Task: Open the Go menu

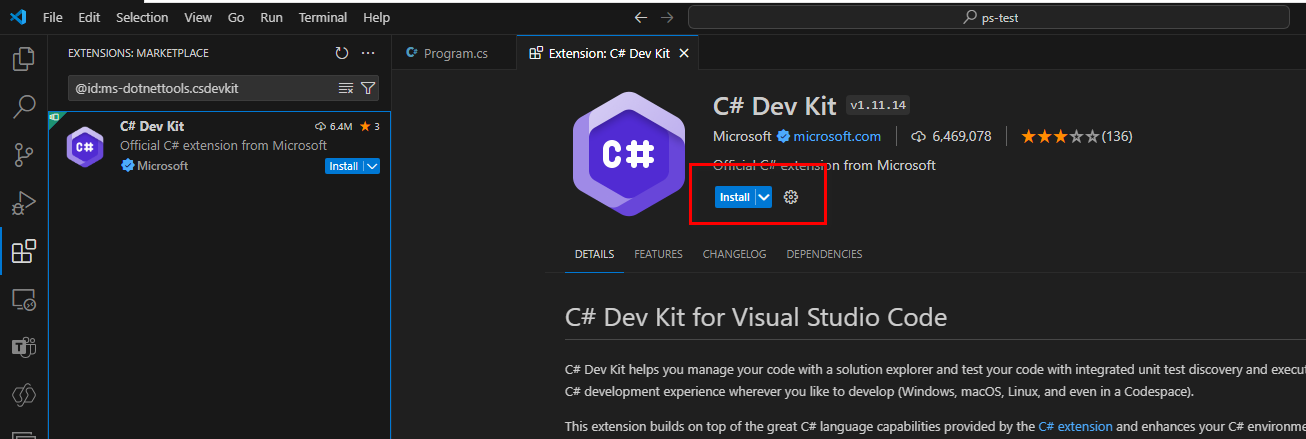Action: [236, 18]
